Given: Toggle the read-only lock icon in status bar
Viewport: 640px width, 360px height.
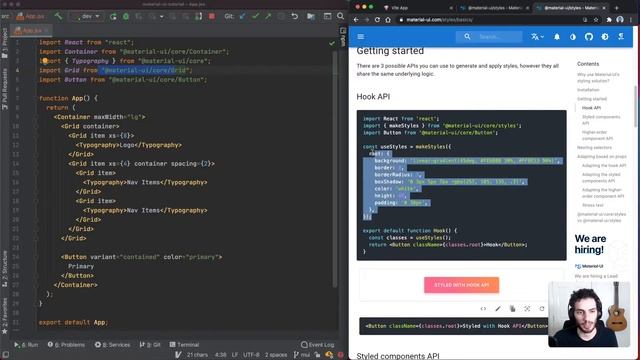Looking at the screenshot, I should click(317, 355).
